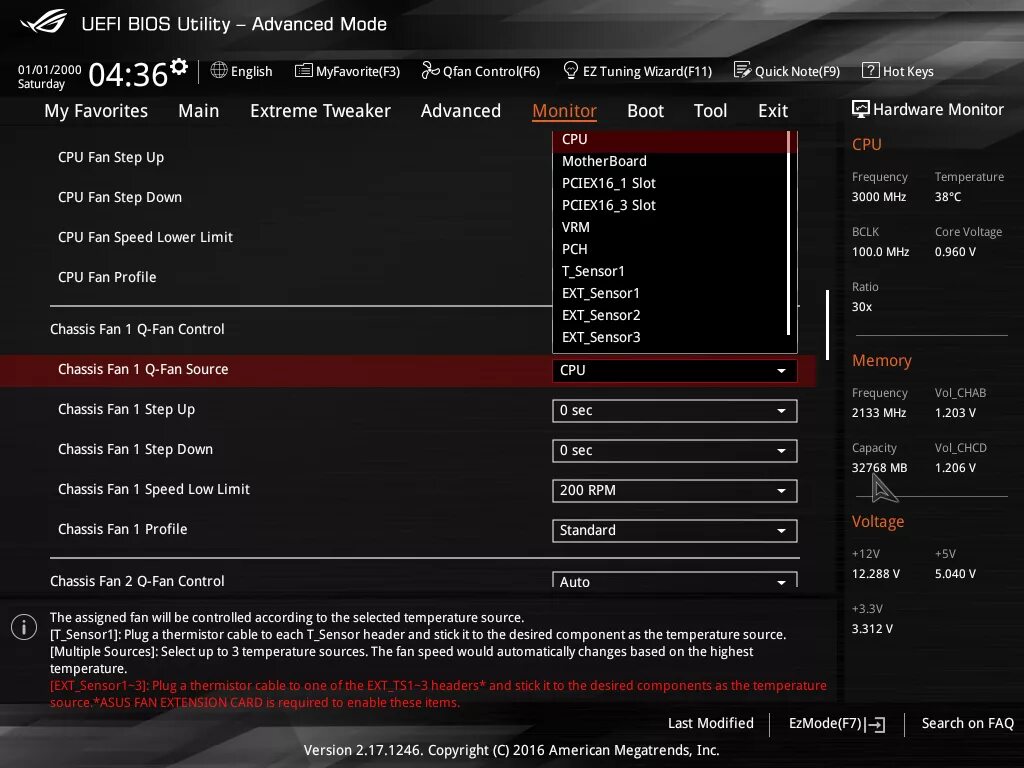Click the 01/01/2000 Saturday date
Image resolution: width=1024 pixels, height=768 pixels.
tap(49, 77)
